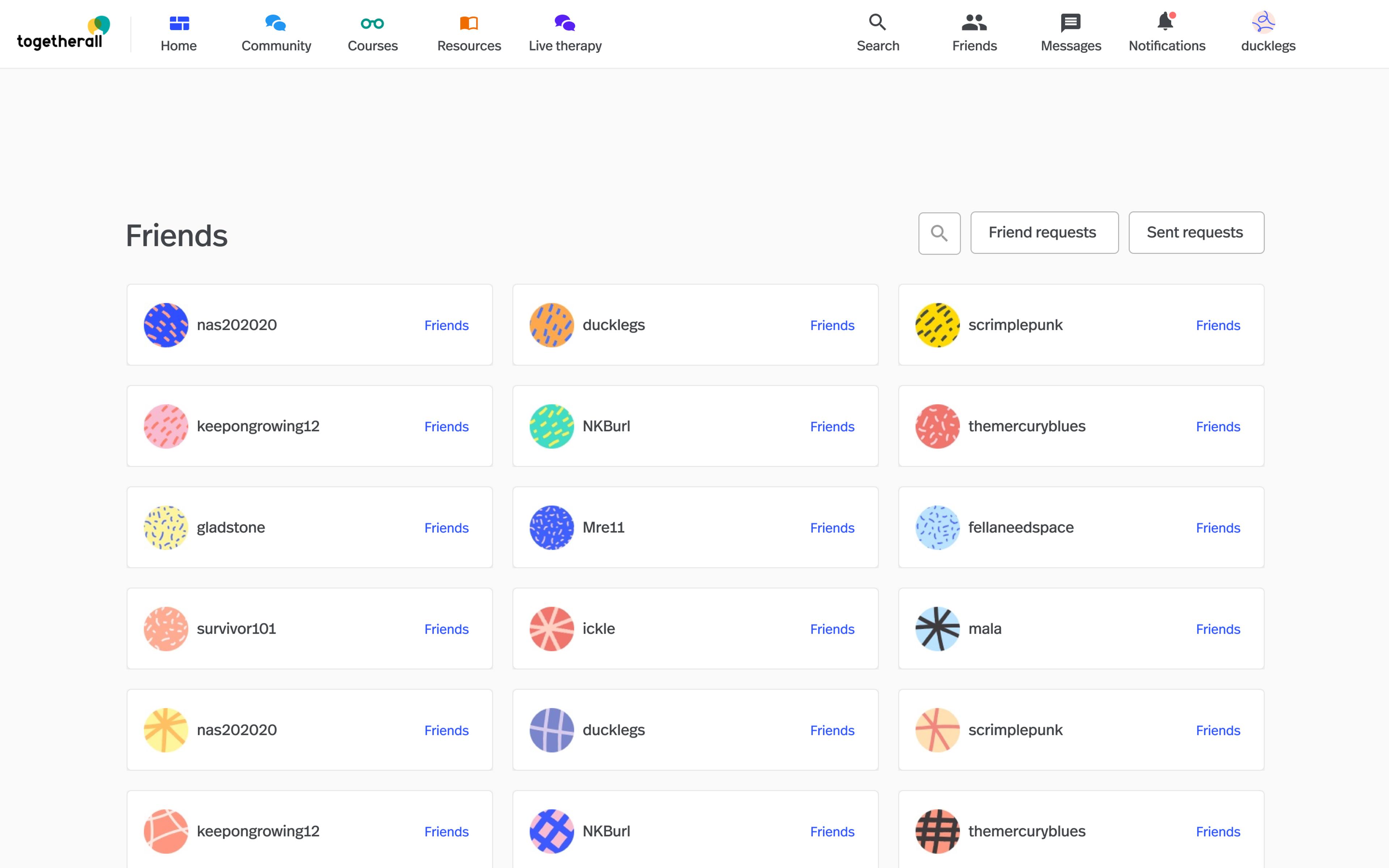
Task: Open Messages from the top bar
Action: click(x=1070, y=33)
